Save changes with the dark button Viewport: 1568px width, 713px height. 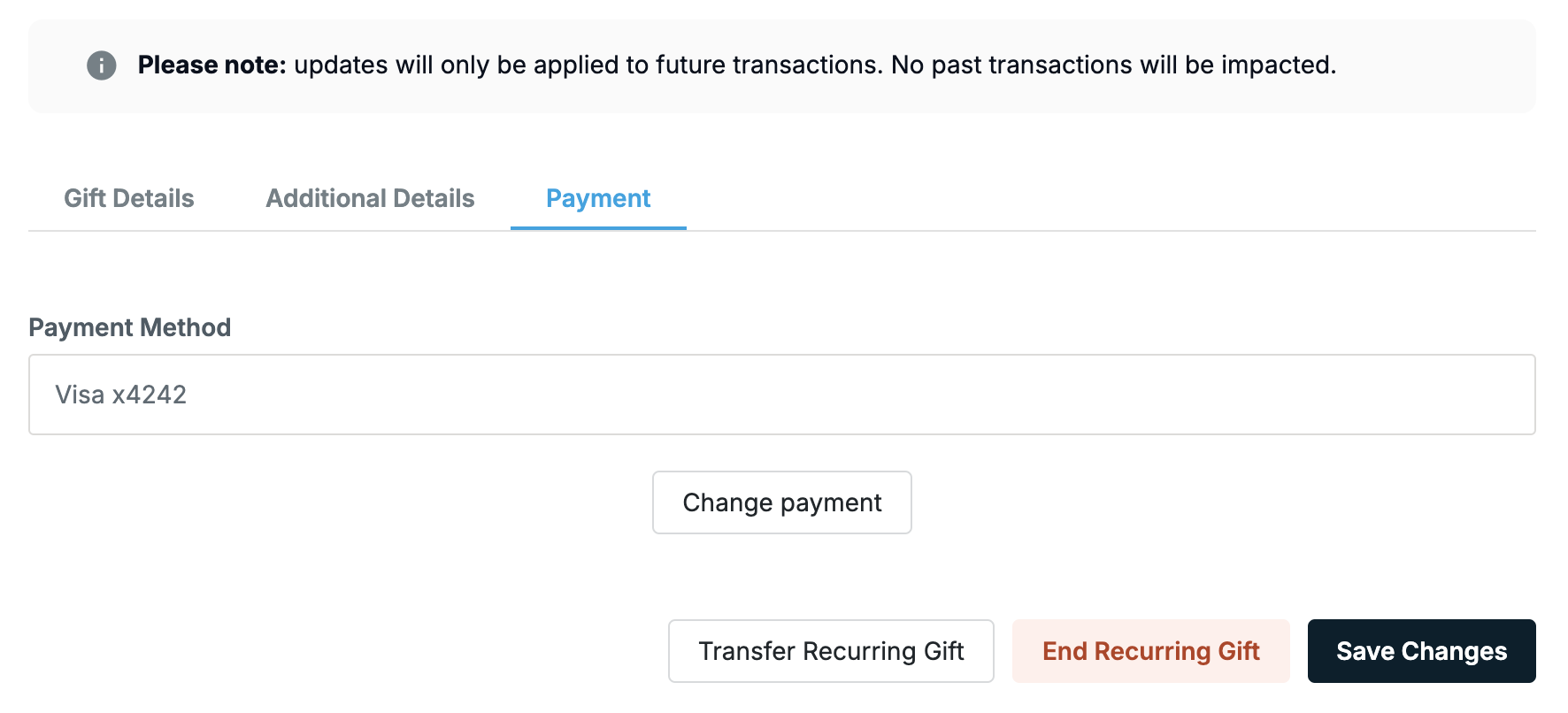[1422, 651]
